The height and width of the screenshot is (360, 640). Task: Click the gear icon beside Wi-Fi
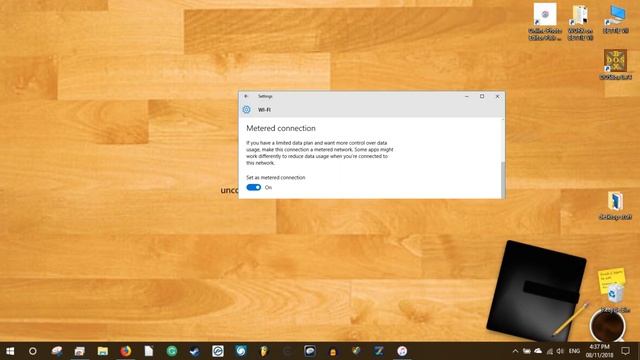point(247,109)
